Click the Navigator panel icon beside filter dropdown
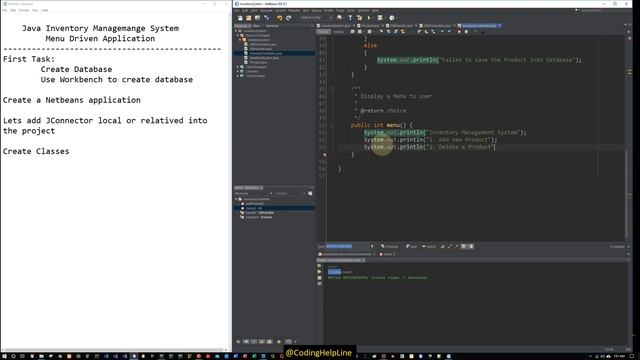The image size is (640, 360). 310,193
